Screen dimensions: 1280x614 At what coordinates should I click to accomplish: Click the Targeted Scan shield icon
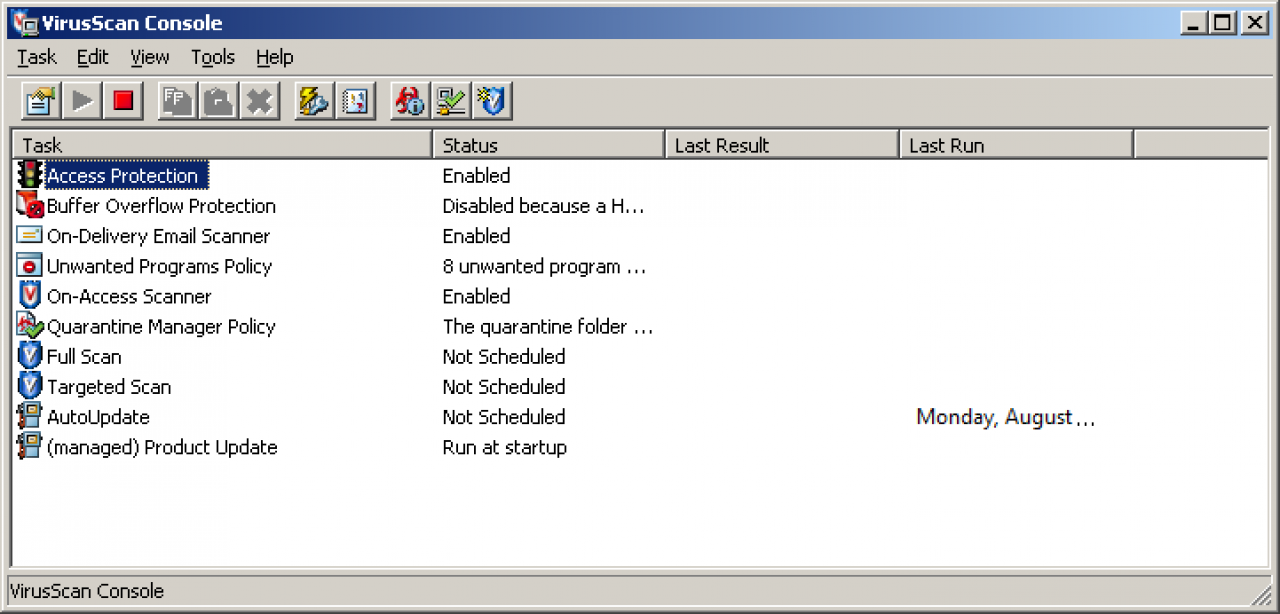tap(30, 386)
